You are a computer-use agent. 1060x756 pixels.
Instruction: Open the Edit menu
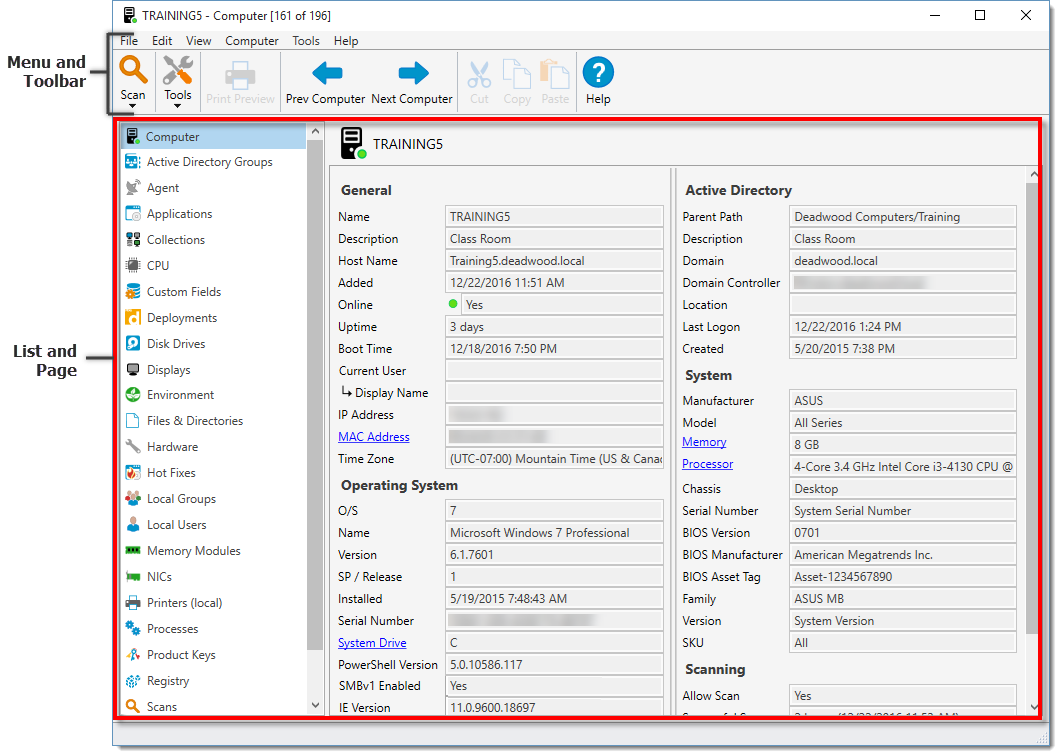[x=162, y=41]
